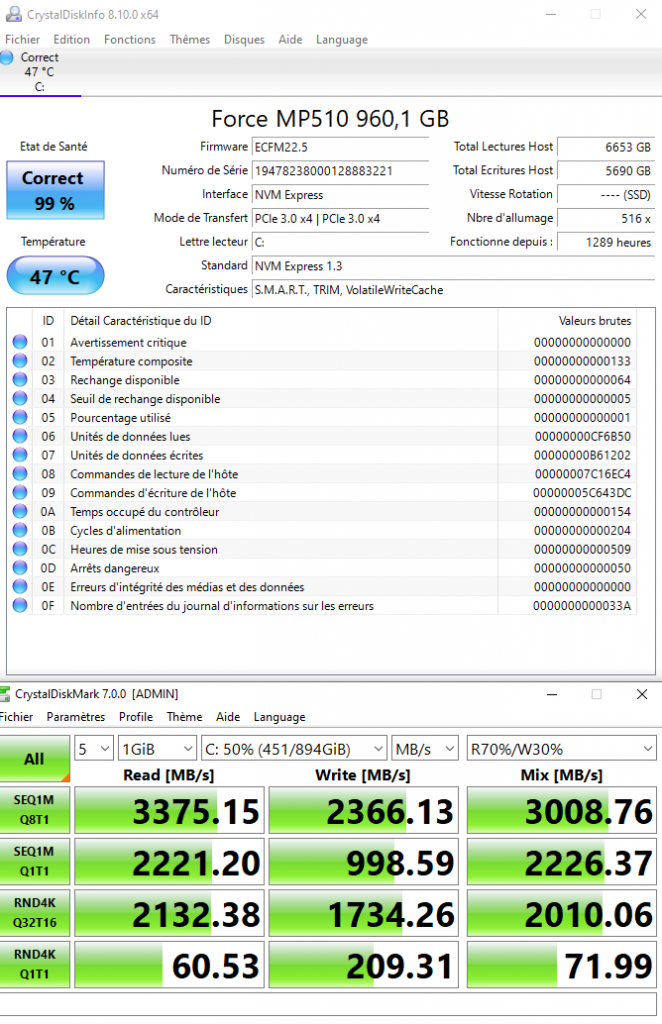Click the Mode de Transfert field
The height and width of the screenshot is (1024, 662).
340,218
